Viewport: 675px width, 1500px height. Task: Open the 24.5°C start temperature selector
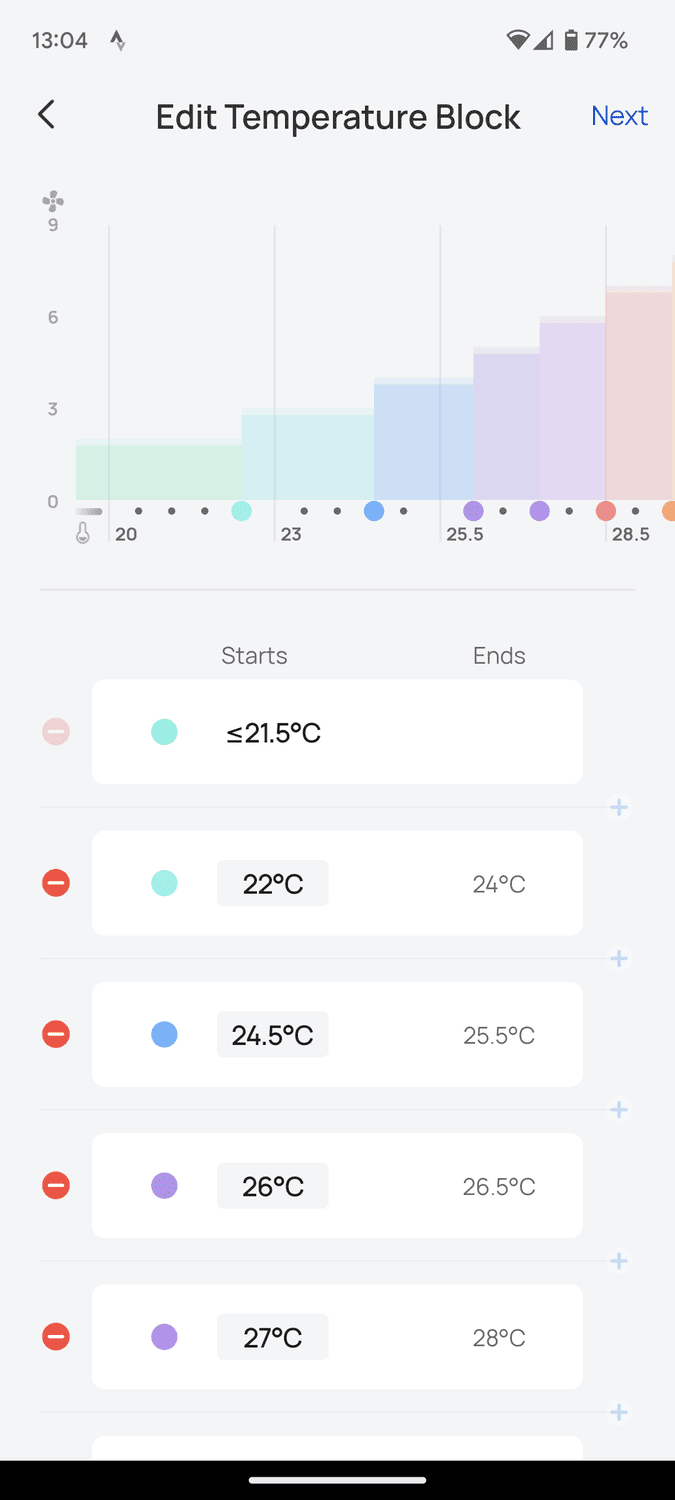[272, 1035]
